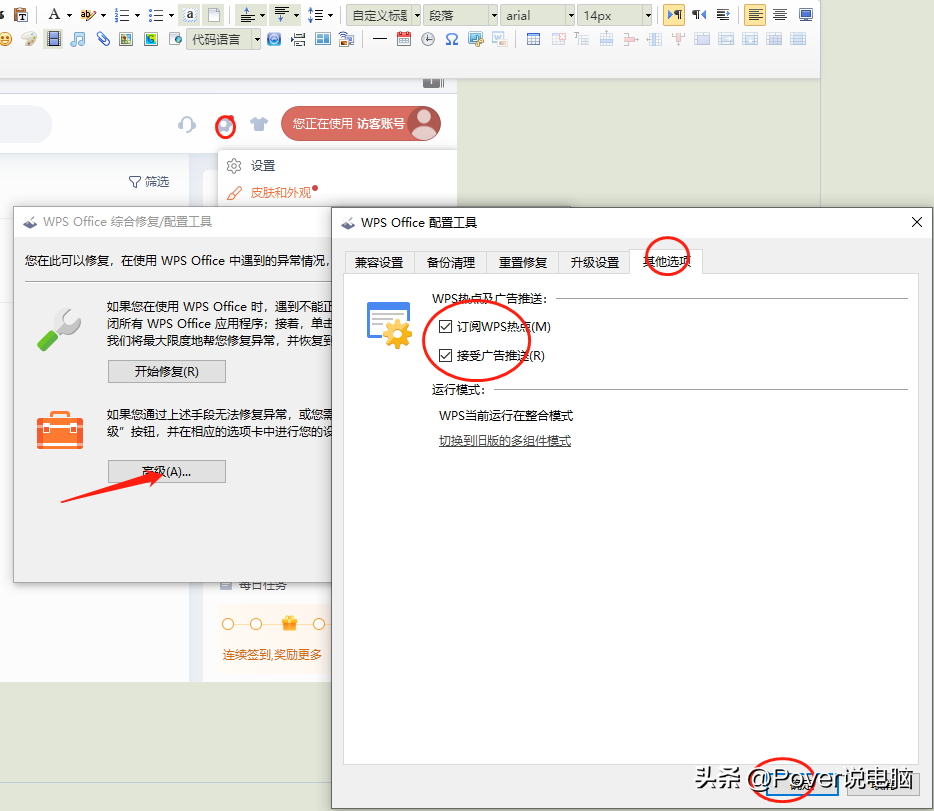The height and width of the screenshot is (811, 934).
Task: Insert a horizontal rule line
Action: pyautogui.click(x=379, y=39)
